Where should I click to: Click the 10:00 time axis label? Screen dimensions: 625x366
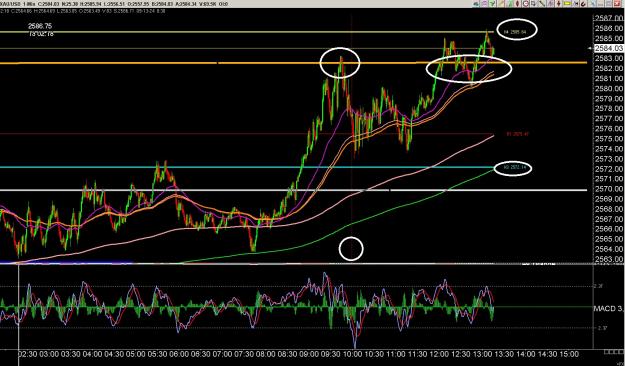352,354
